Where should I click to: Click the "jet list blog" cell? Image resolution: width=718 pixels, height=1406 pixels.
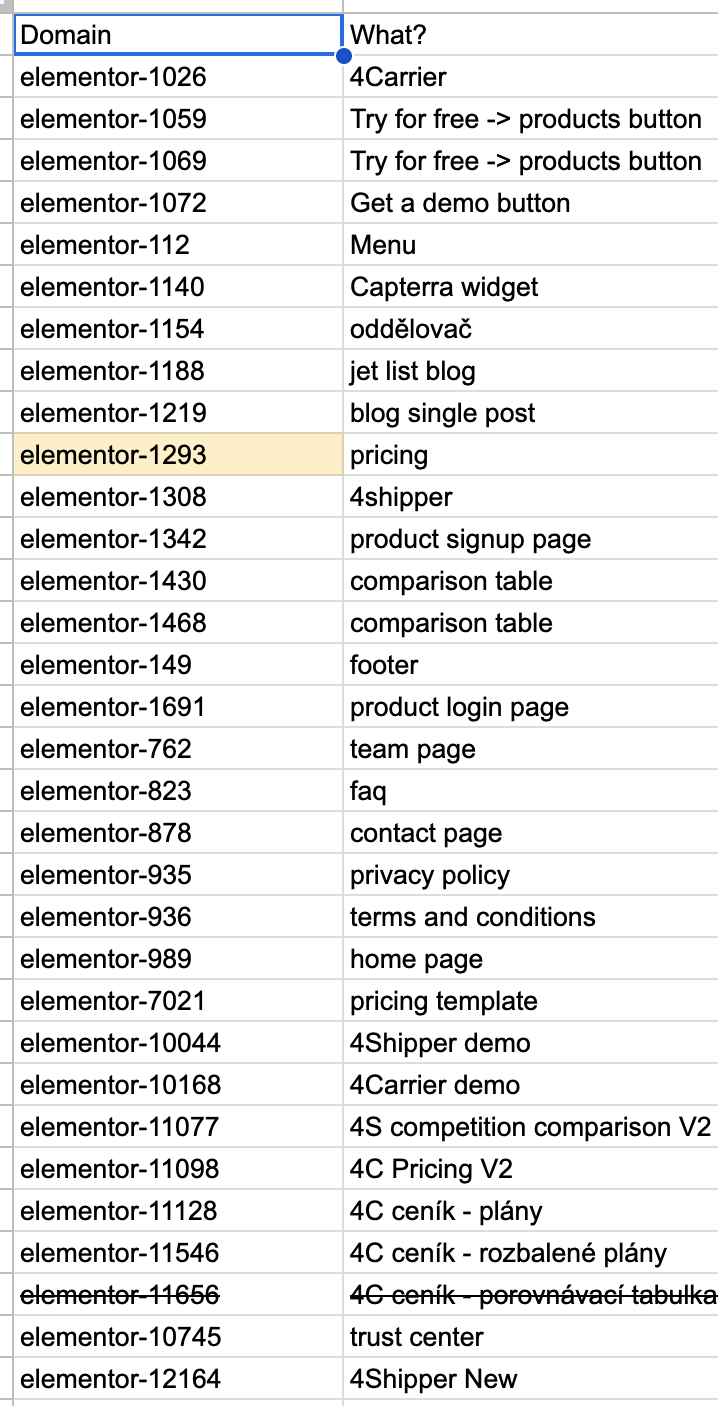pos(530,371)
